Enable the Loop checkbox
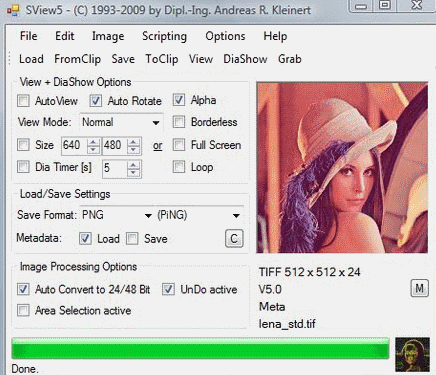This screenshot has height=375, width=436. [179, 167]
